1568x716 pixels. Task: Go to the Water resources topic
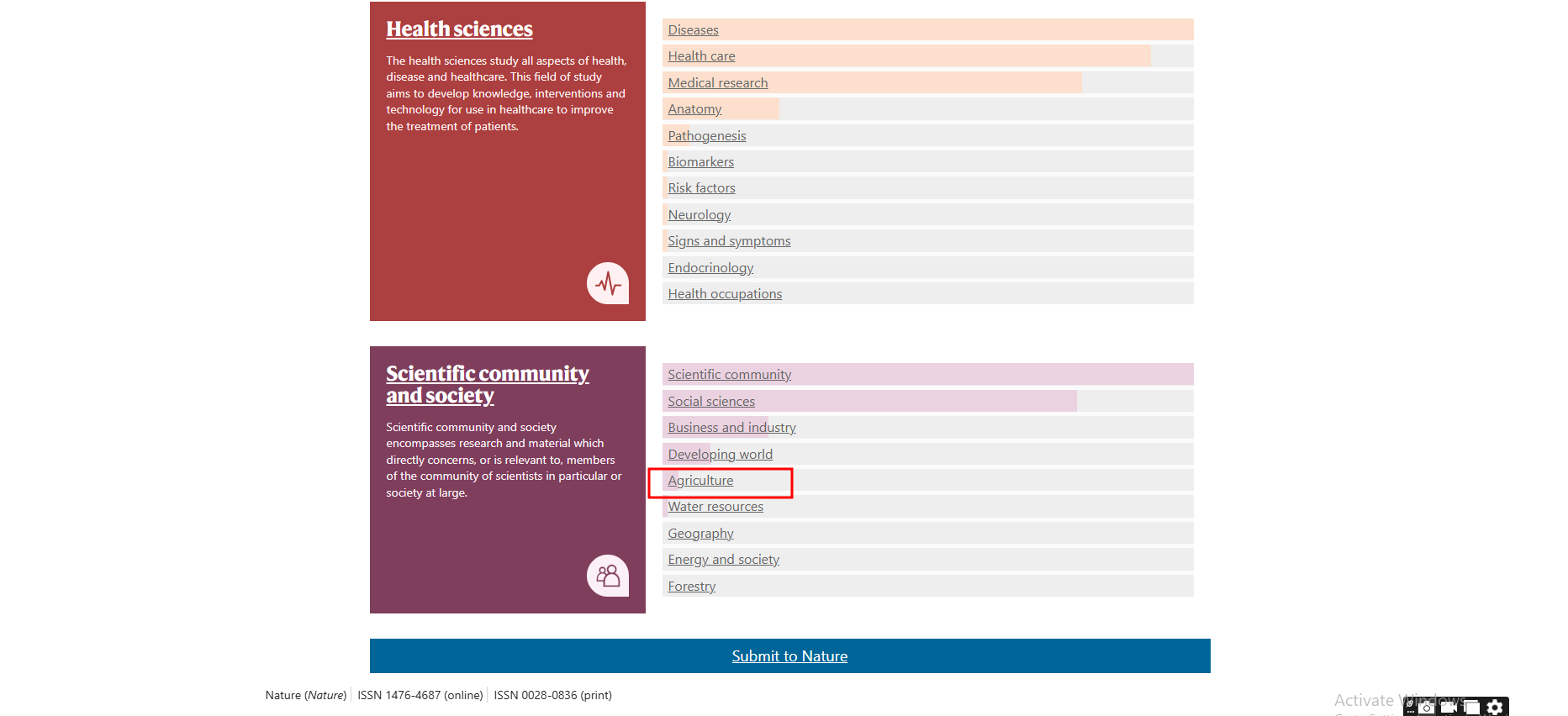point(715,507)
